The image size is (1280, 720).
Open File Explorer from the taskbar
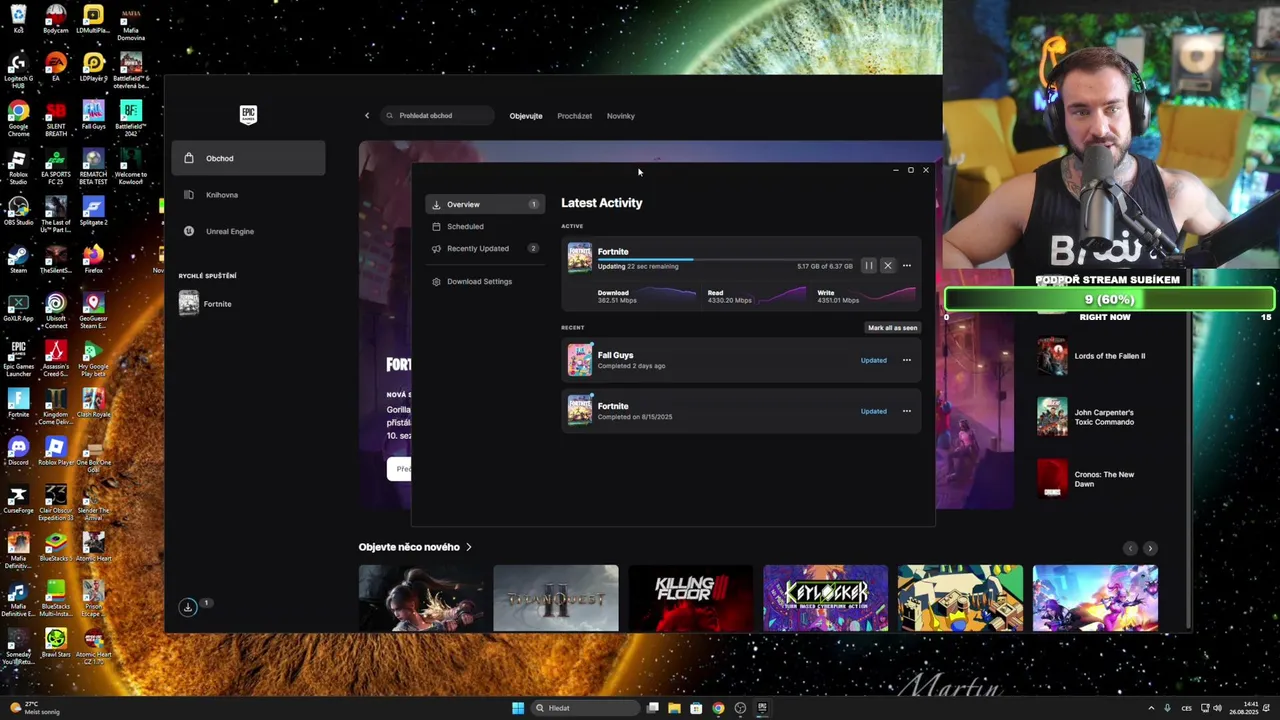tap(674, 708)
